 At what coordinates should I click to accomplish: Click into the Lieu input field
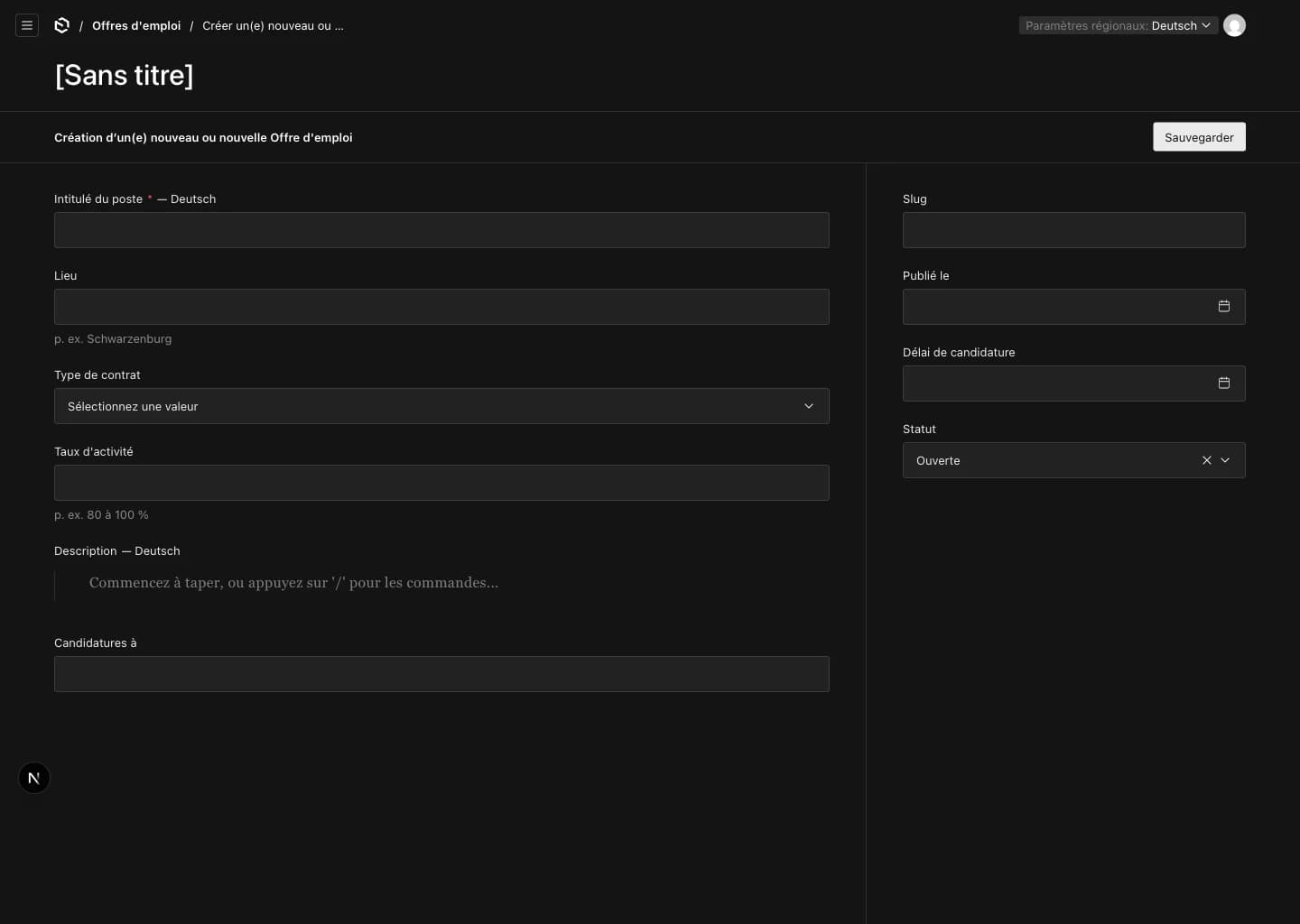tap(441, 307)
